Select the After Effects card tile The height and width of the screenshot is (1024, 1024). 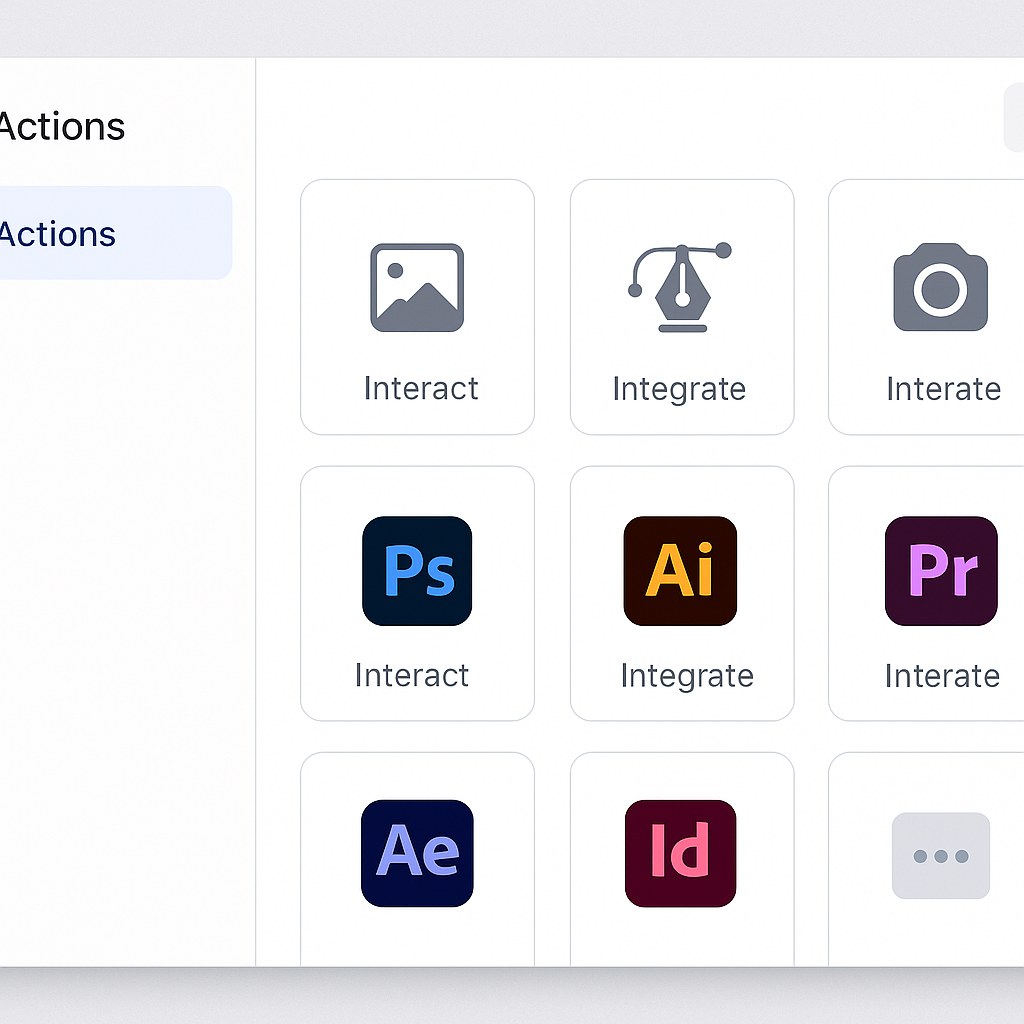417,859
